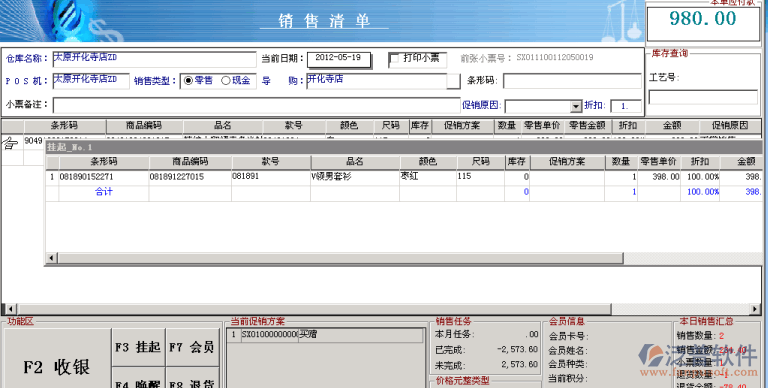Open the 促销原因 dropdown
This screenshot has width=768, height=388.
(x=576, y=106)
